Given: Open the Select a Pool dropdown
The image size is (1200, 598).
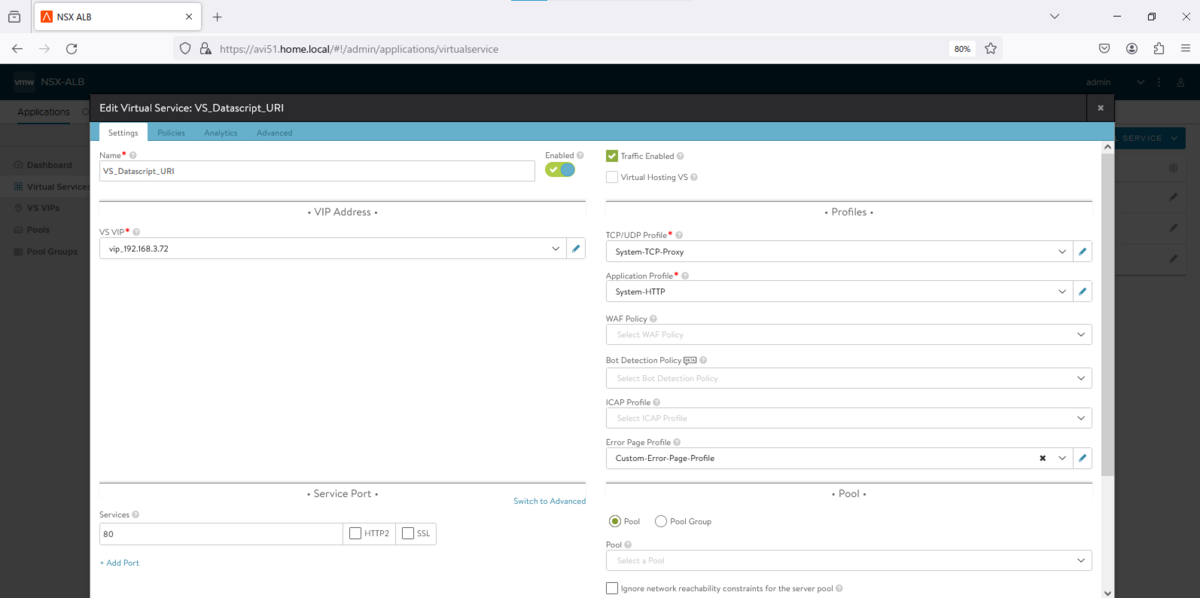Looking at the screenshot, I should (x=849, y=560).
